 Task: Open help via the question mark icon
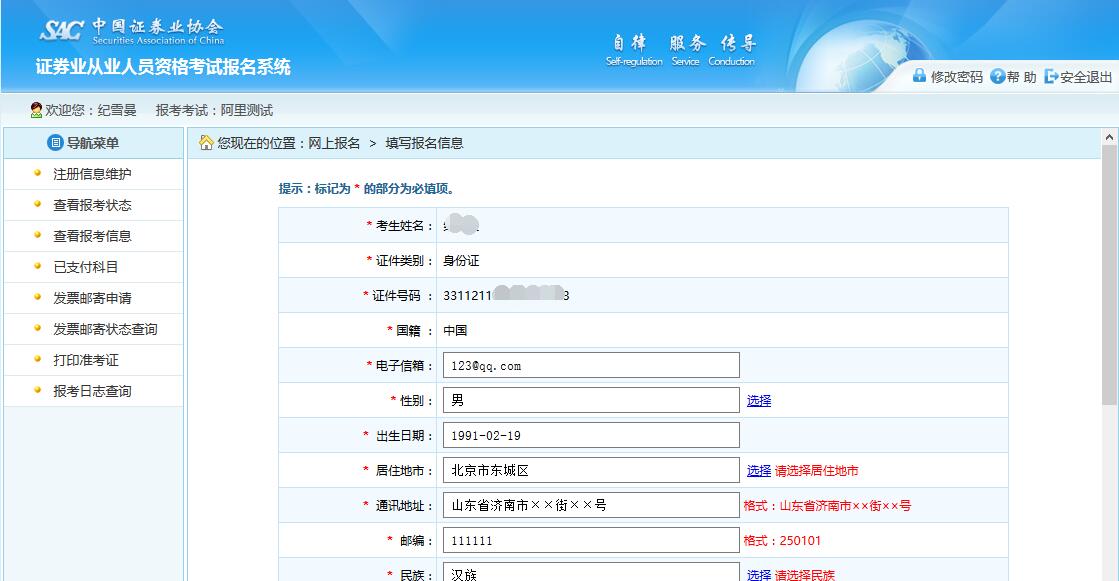coord(997,75)
